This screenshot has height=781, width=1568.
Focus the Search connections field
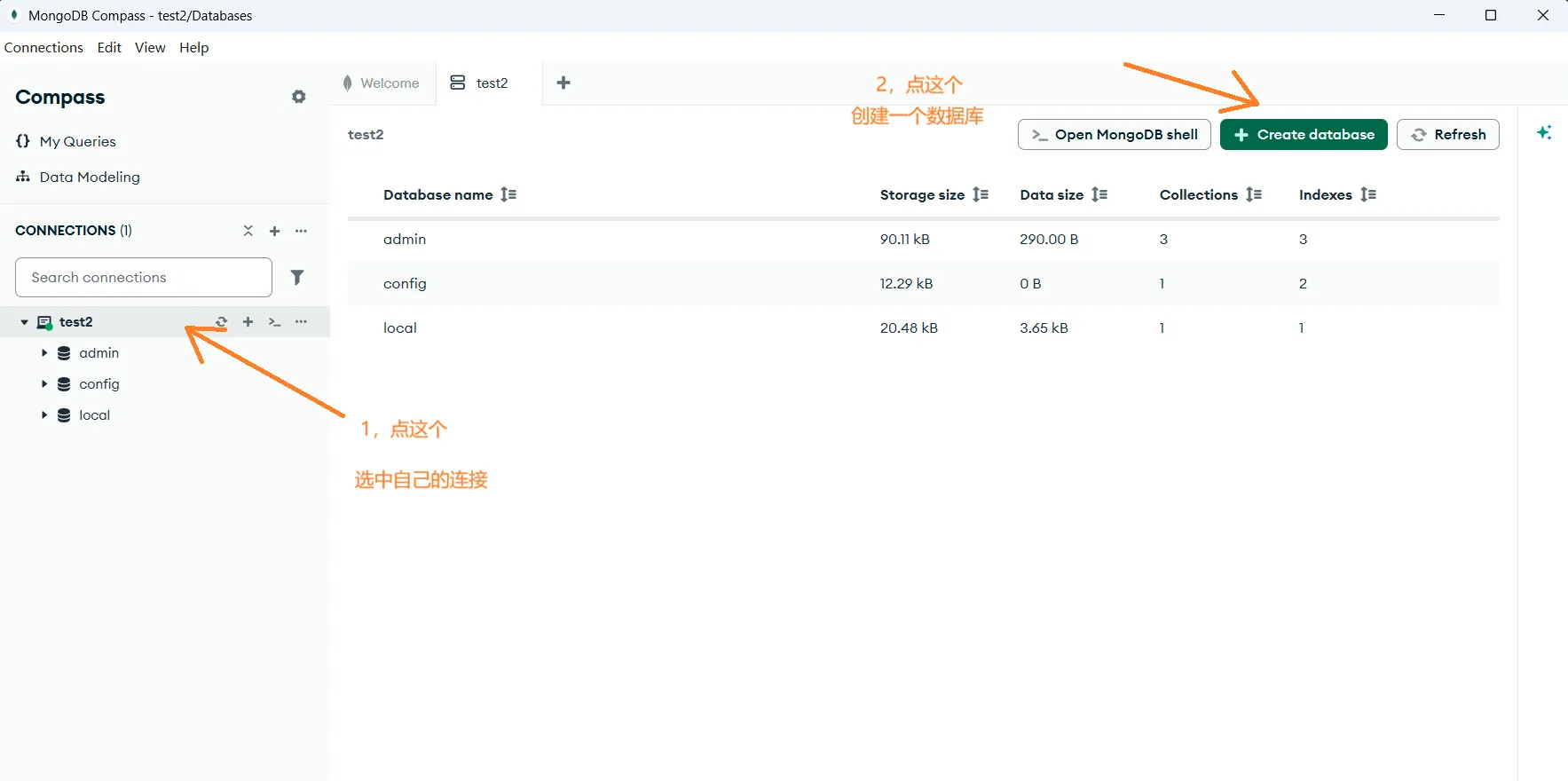click(144, 278)
